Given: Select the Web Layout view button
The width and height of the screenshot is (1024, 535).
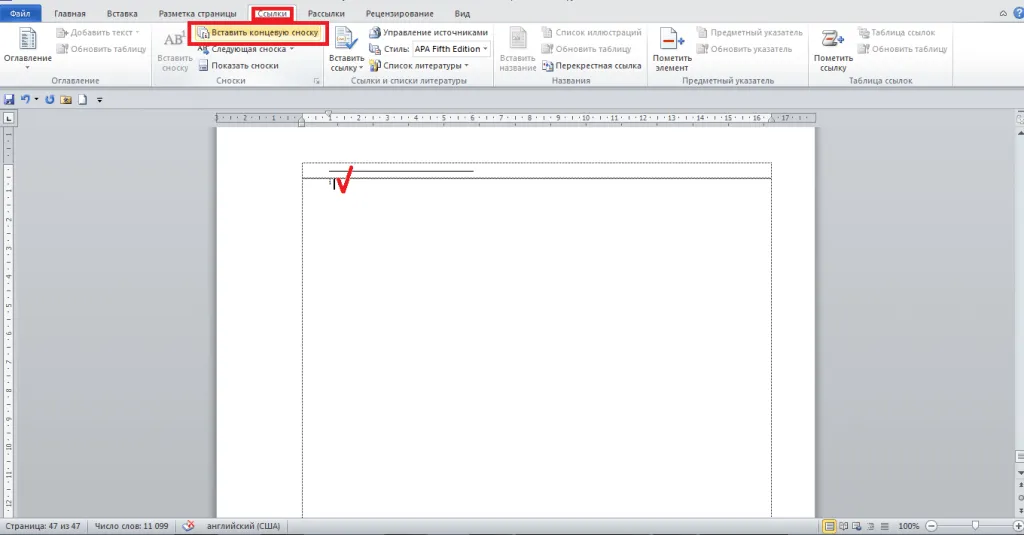Looking at the screenshot, I should (x=857, y=526).
